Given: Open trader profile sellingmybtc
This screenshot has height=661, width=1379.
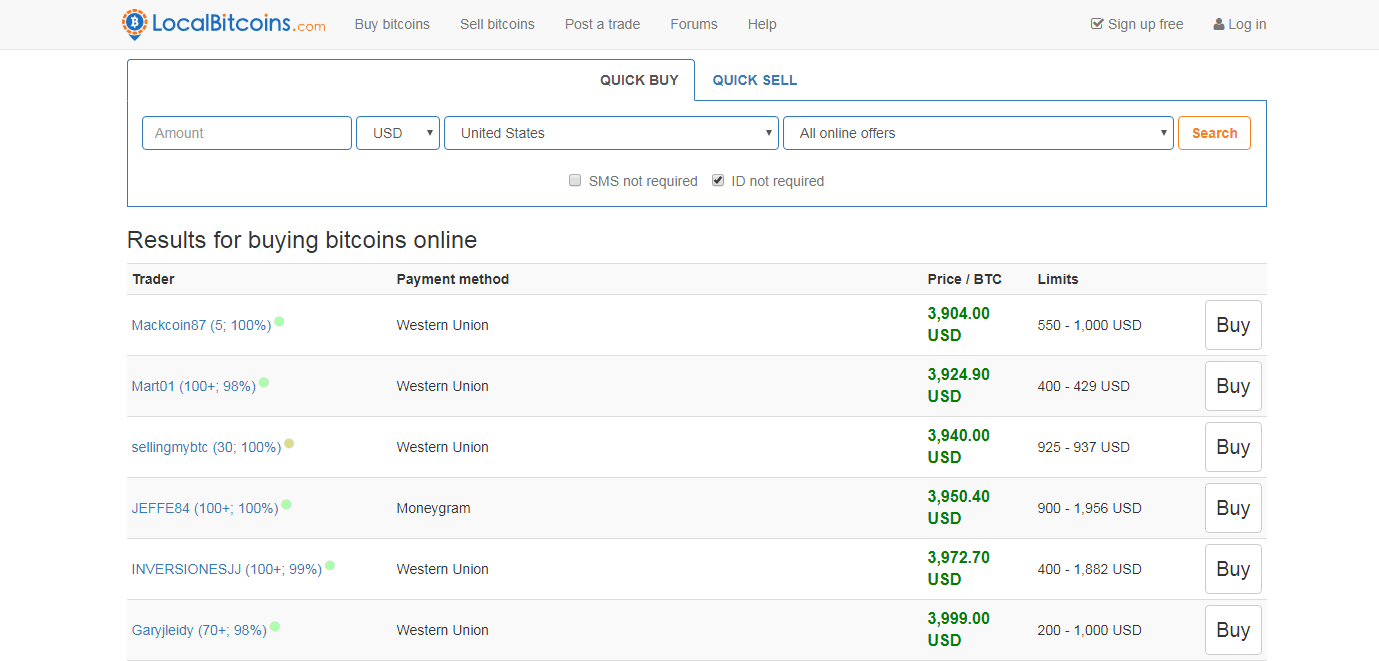Looking at the screenshot, I should 206,447.
